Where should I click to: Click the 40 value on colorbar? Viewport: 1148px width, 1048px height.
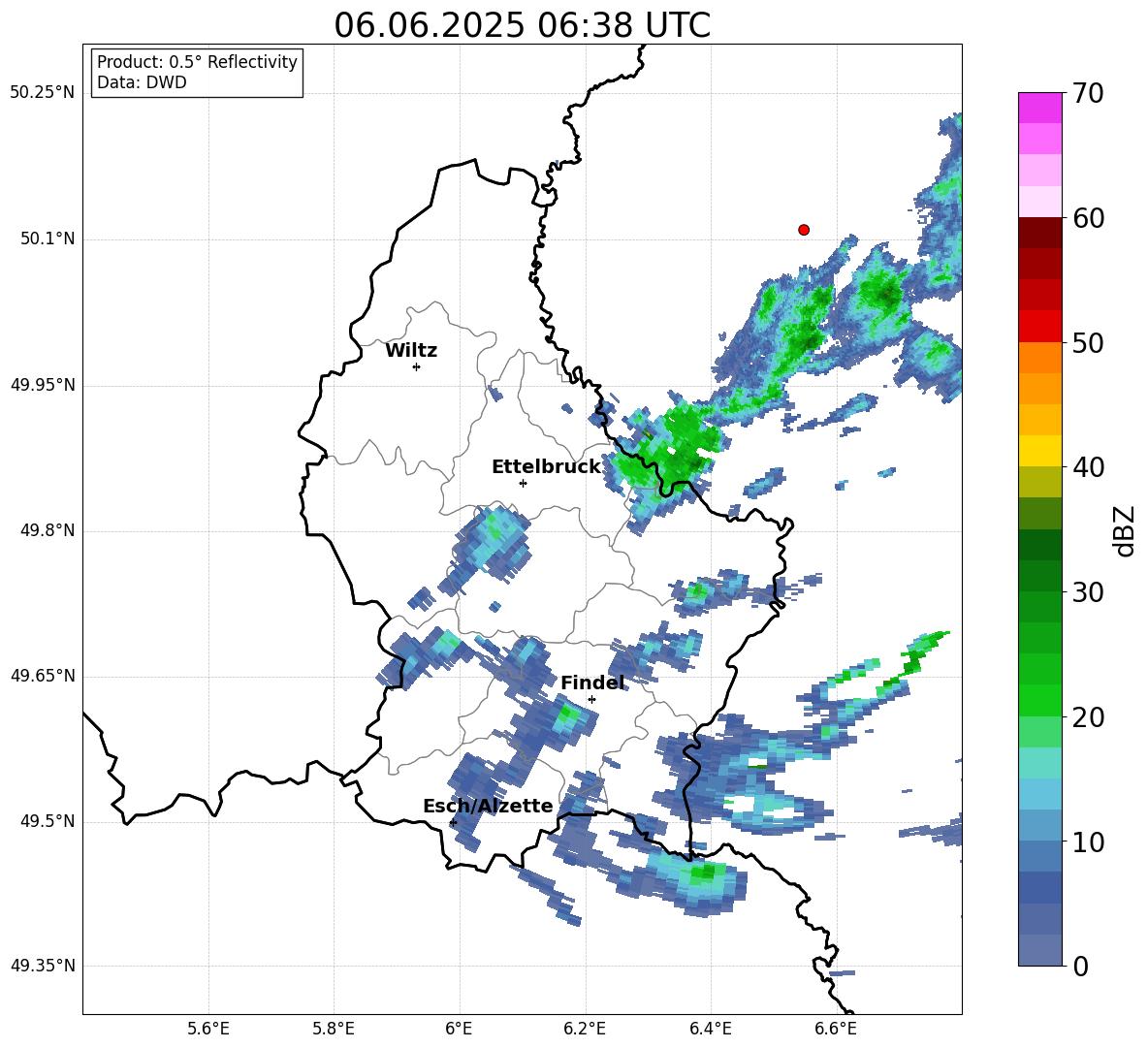pyautogui.click(x=1088, y=467)
